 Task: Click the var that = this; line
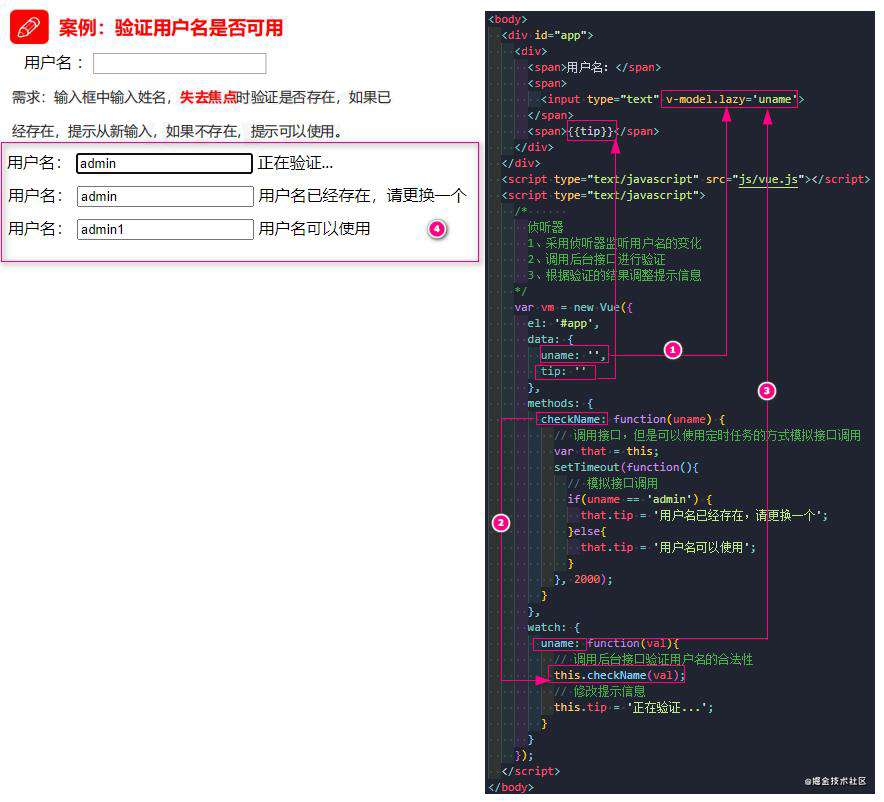point(606,451)
